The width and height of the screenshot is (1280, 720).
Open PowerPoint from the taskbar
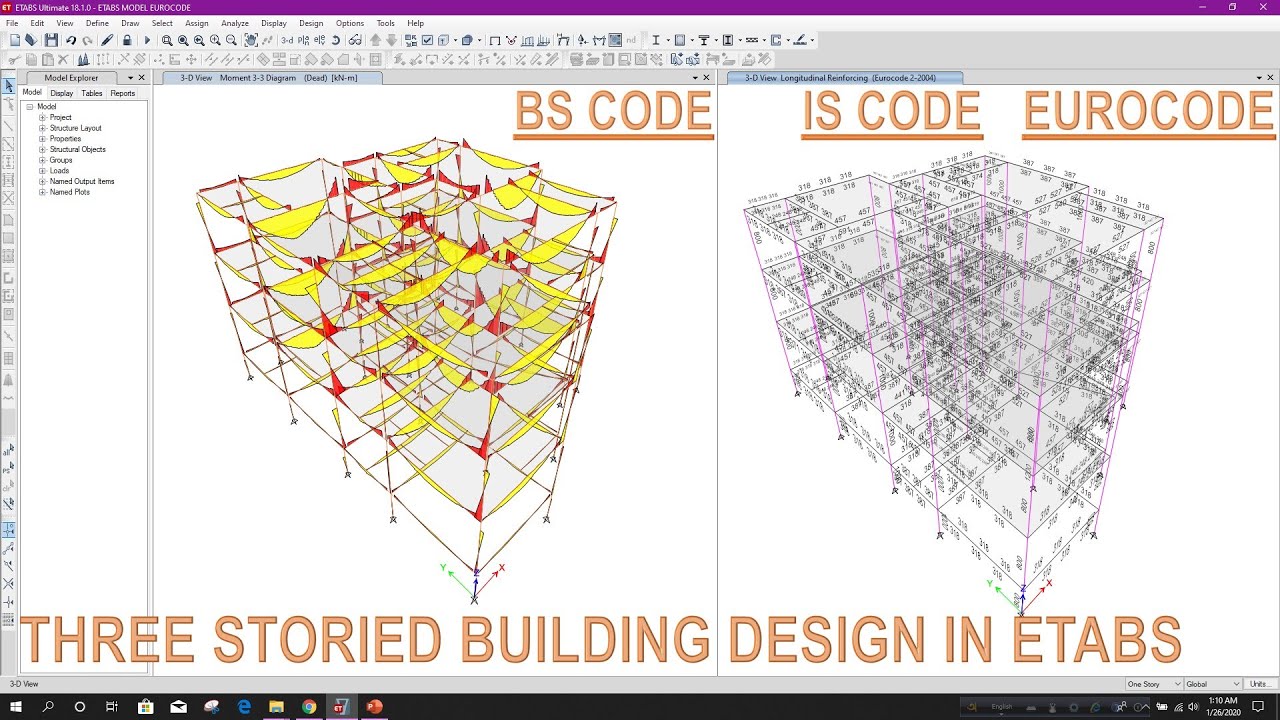point(374,706)
